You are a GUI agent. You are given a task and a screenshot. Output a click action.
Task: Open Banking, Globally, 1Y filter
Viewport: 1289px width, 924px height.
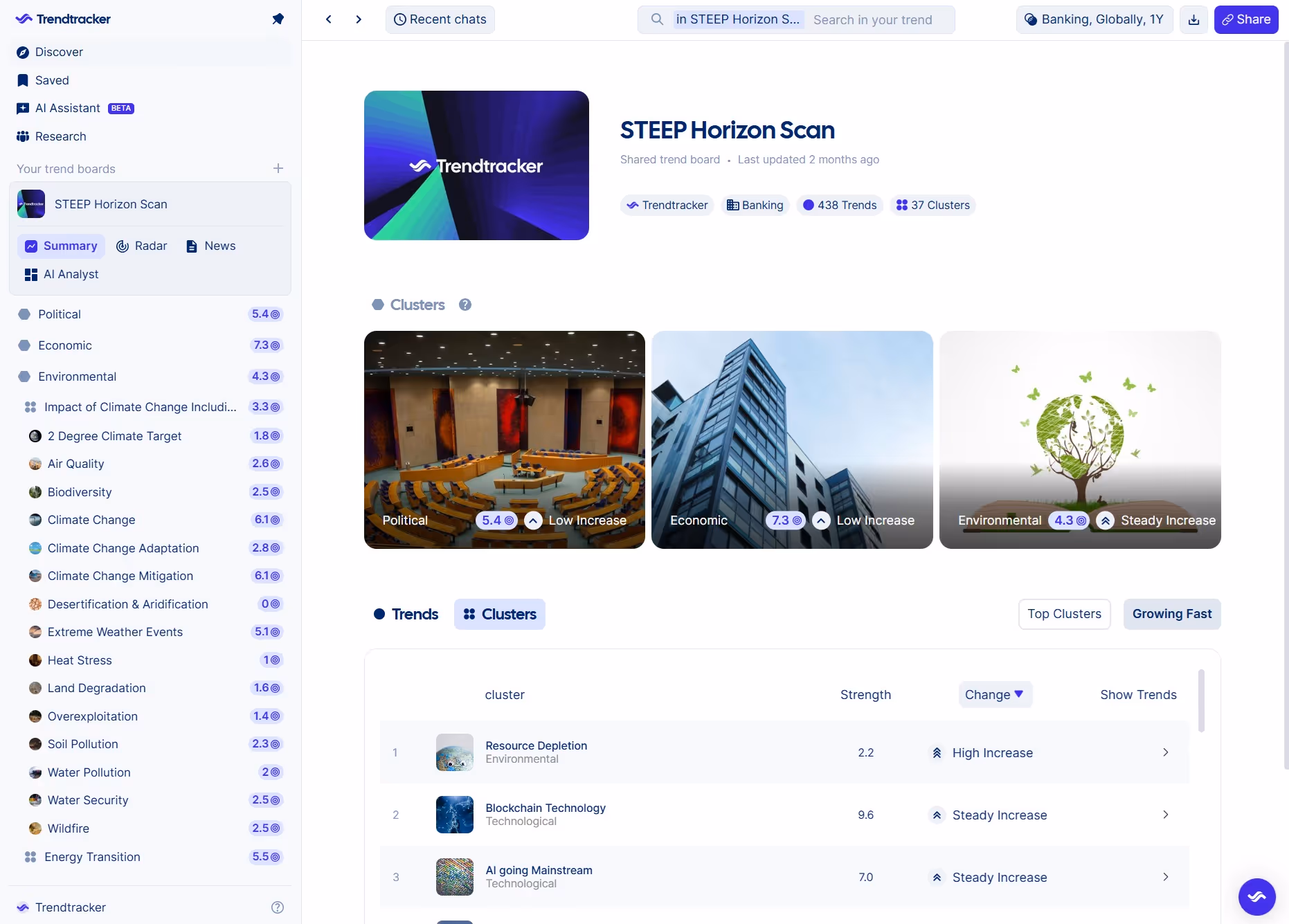1094,19
